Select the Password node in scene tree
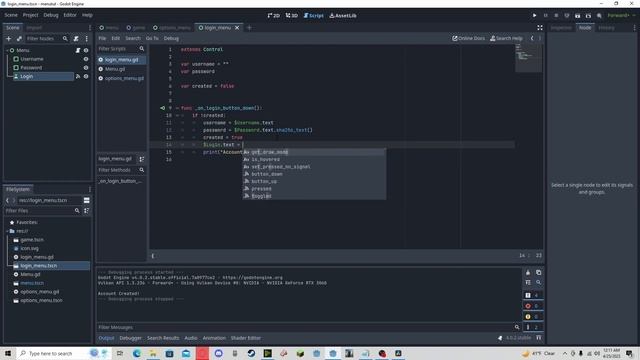Viewport: 640px width, 360px height. click(31, 68)
